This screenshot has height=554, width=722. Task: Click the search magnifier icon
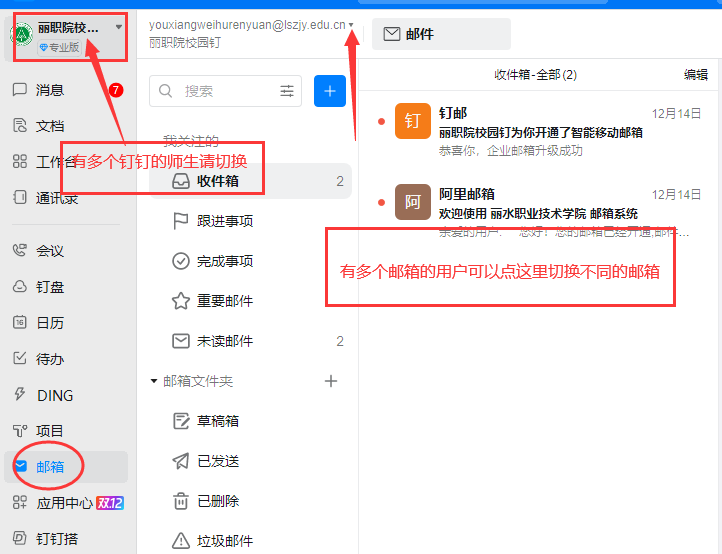165,91
